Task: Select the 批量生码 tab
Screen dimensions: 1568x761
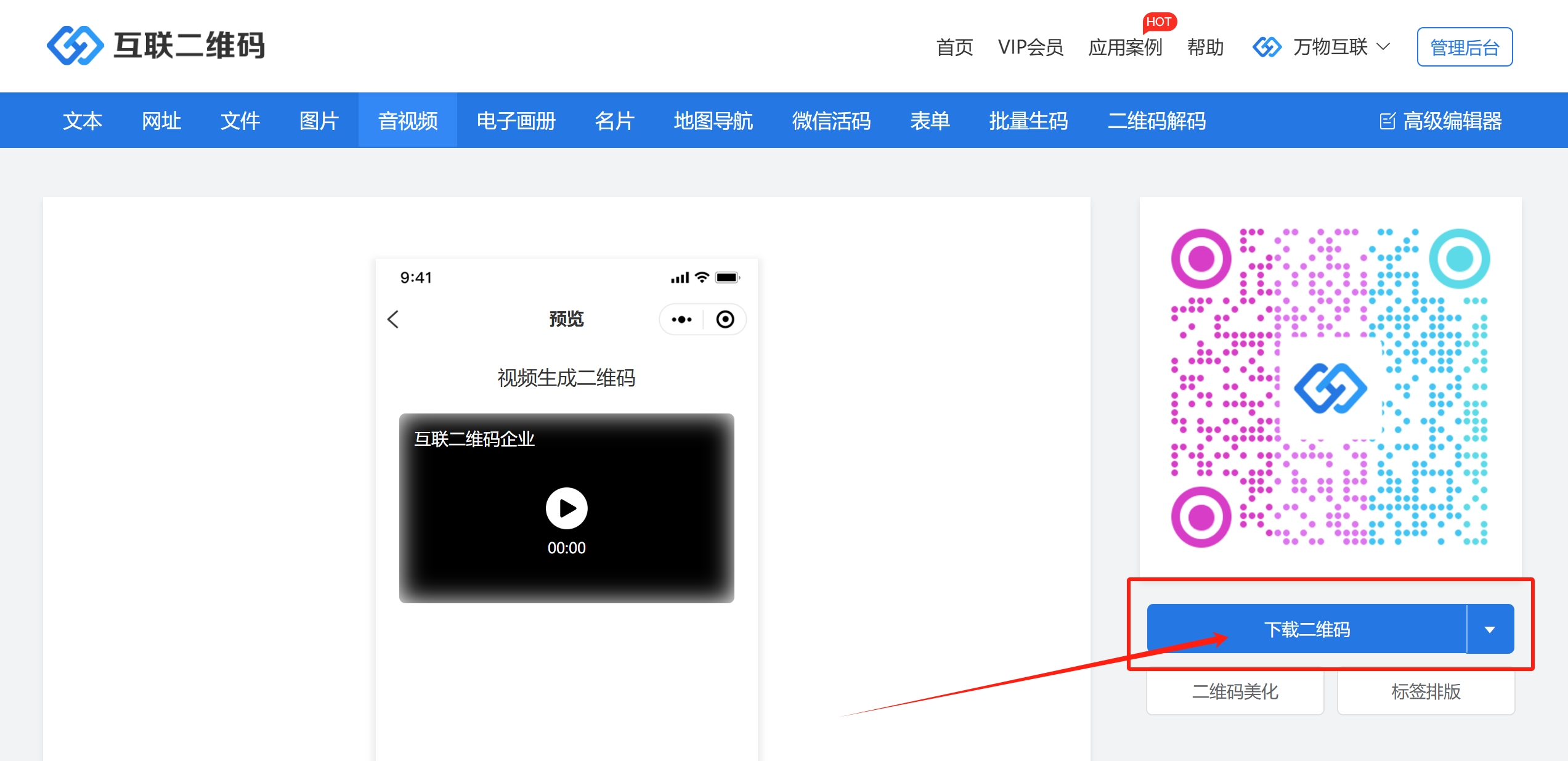Action: [1029, 121]
